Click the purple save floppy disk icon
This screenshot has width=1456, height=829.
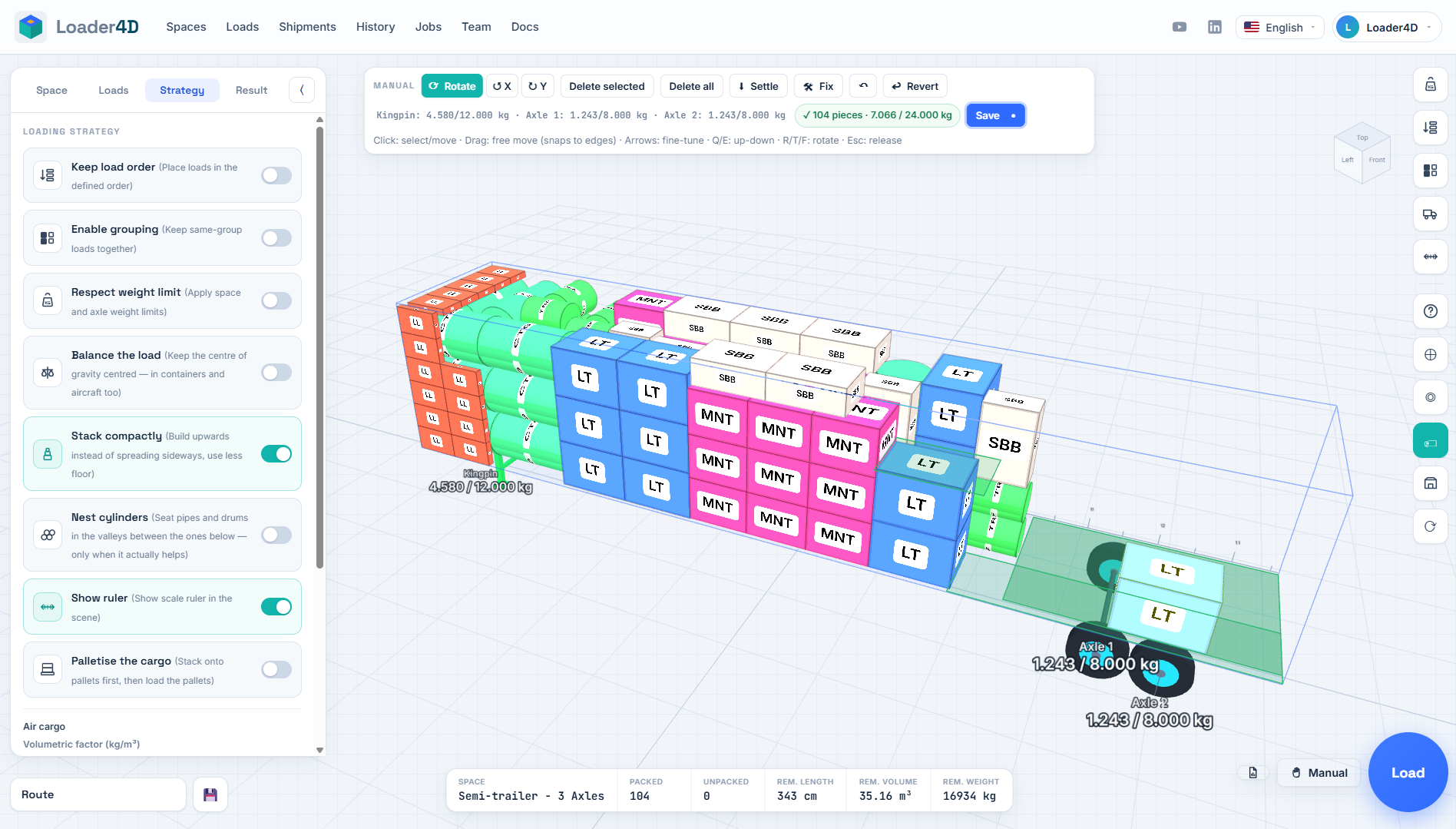click(x=210, y=794)
